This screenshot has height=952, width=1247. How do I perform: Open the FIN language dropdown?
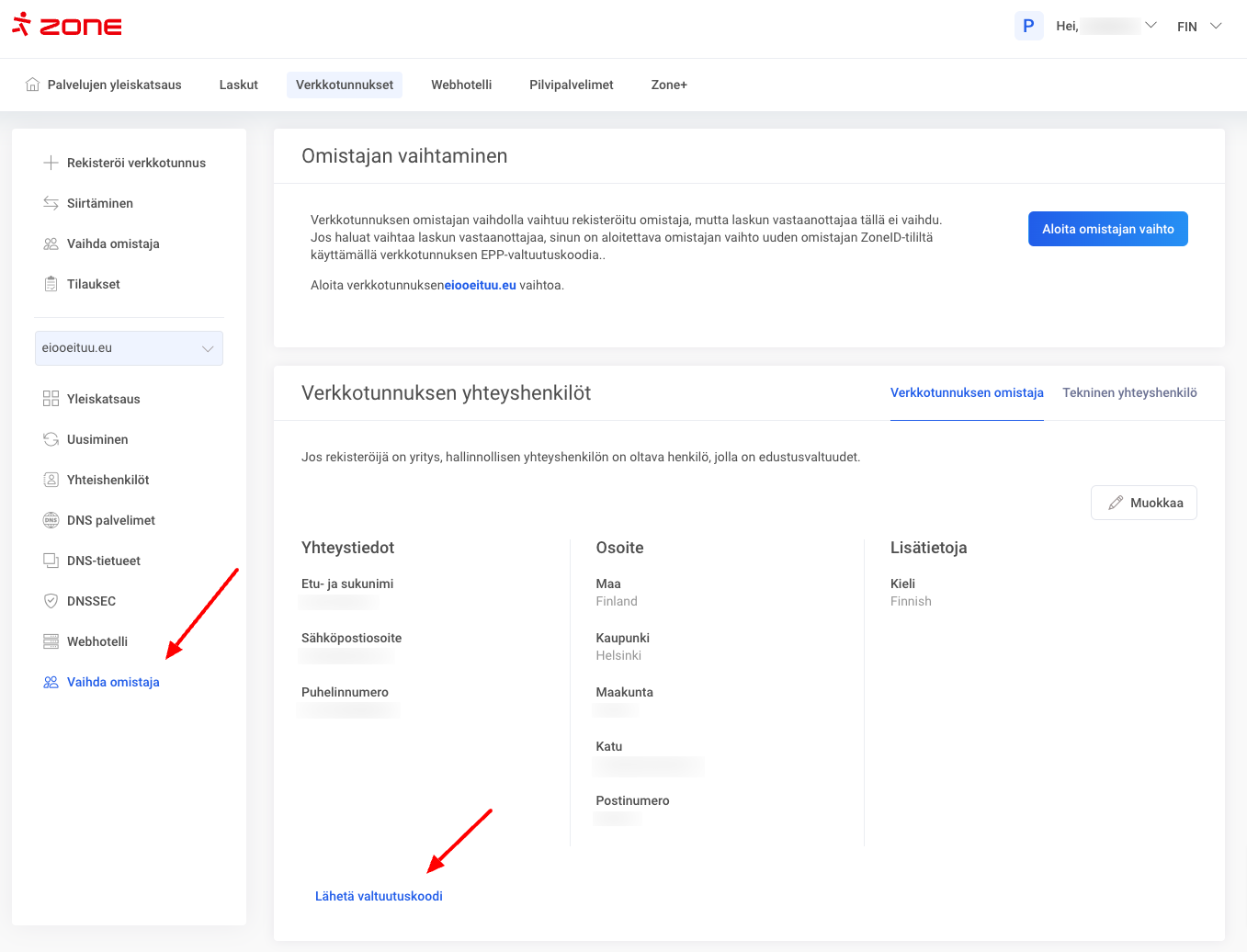pos(1199,27)
